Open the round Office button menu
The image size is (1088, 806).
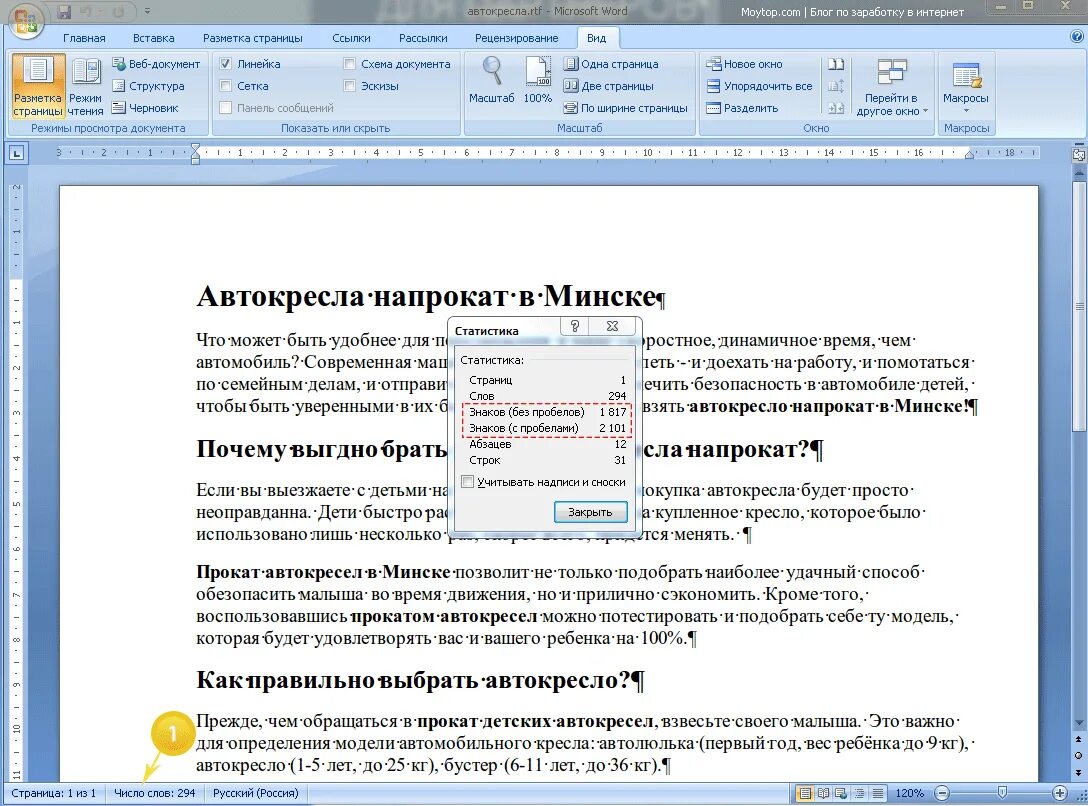(x=26, y=21)
